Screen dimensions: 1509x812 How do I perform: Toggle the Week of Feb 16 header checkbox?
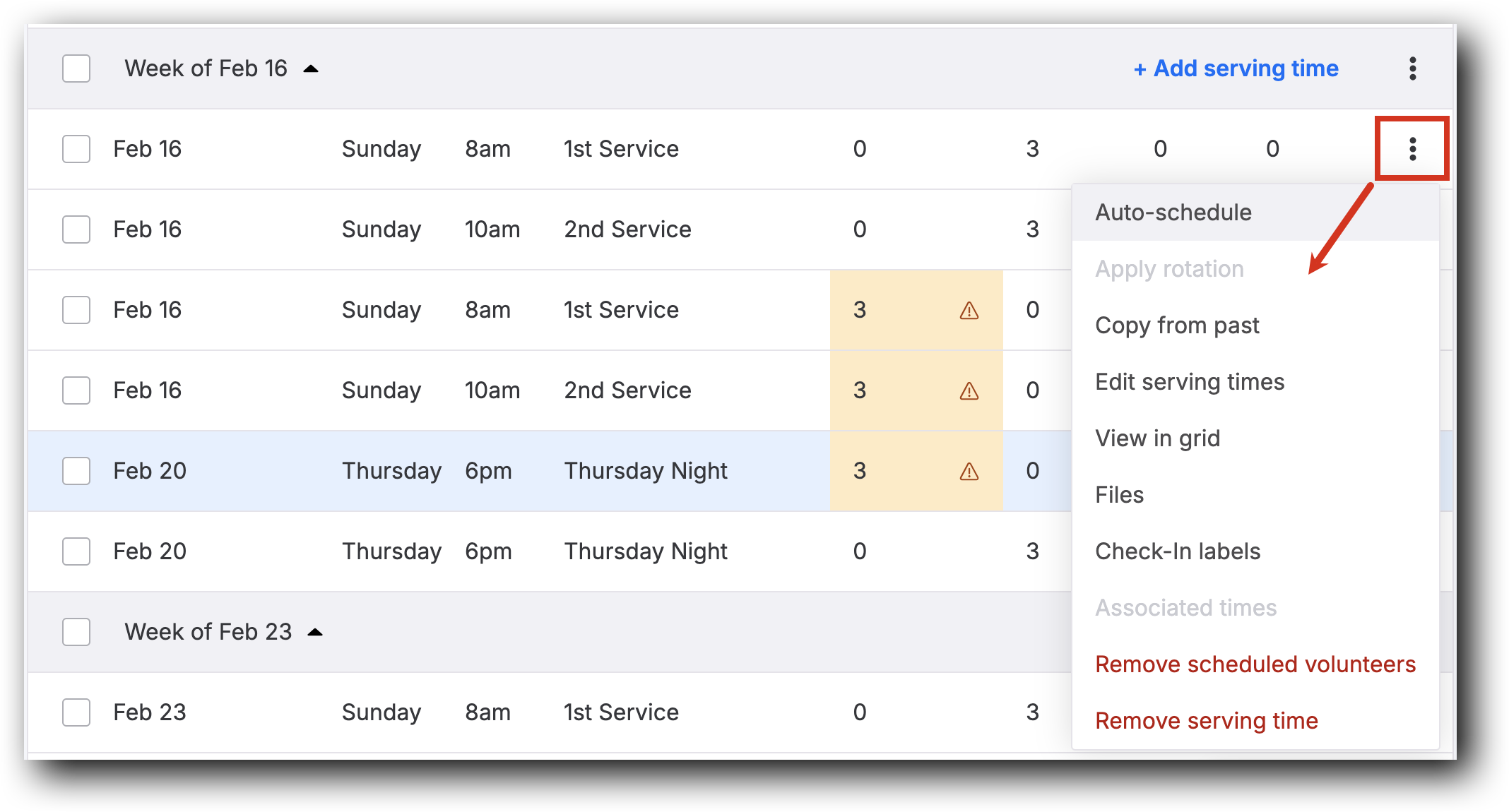click(76, 68)
